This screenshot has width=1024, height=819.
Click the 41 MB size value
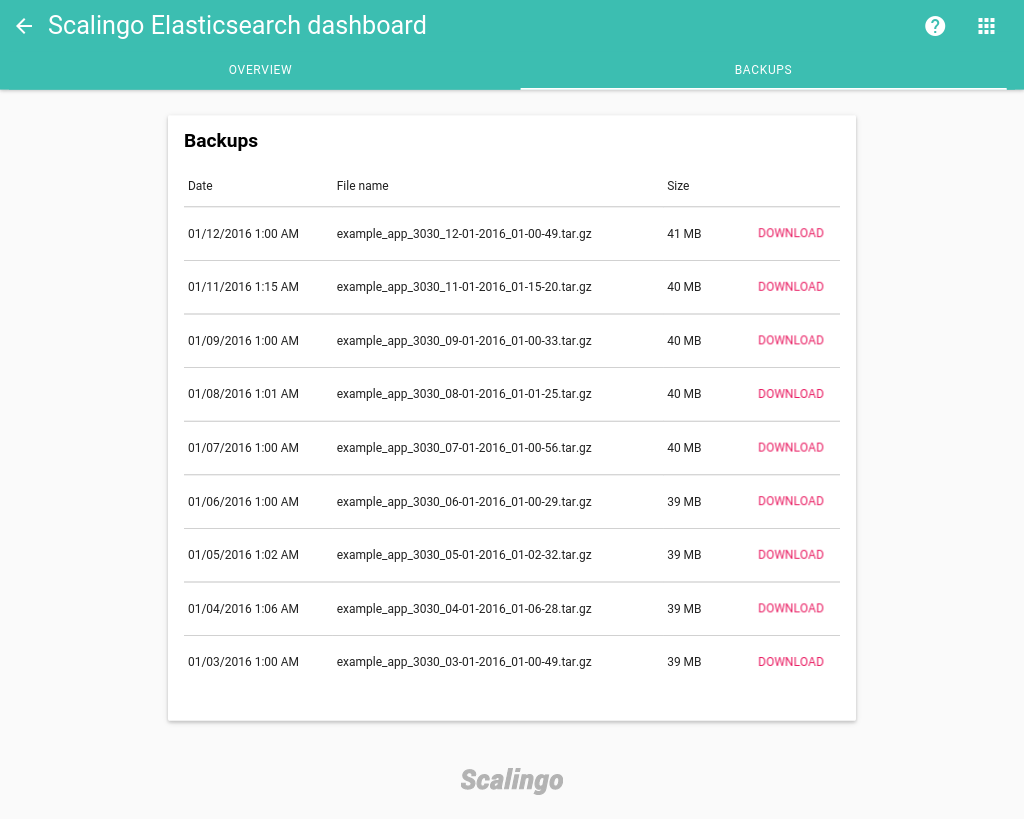(x=684, y=234)
